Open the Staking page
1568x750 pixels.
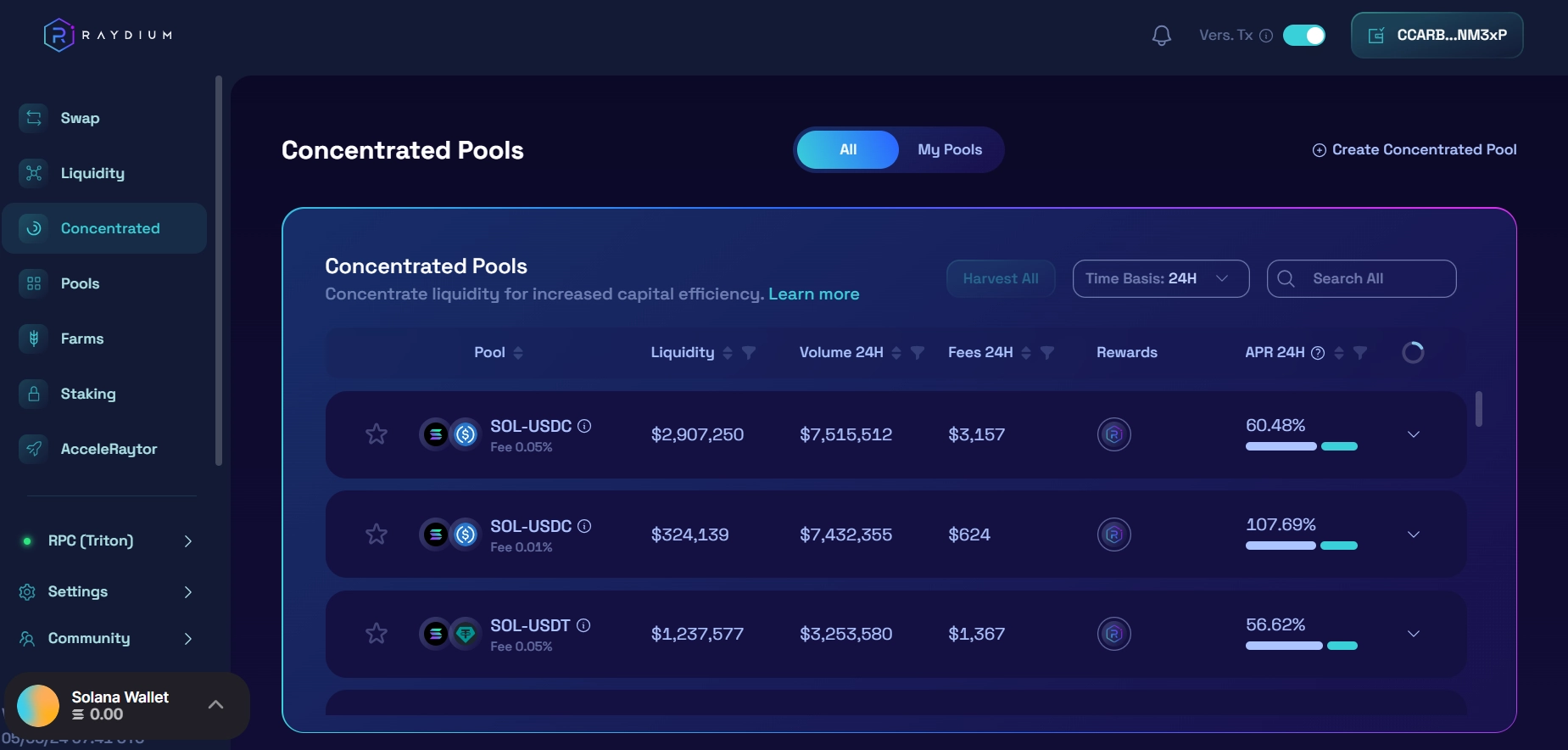(x=104, y=394)
